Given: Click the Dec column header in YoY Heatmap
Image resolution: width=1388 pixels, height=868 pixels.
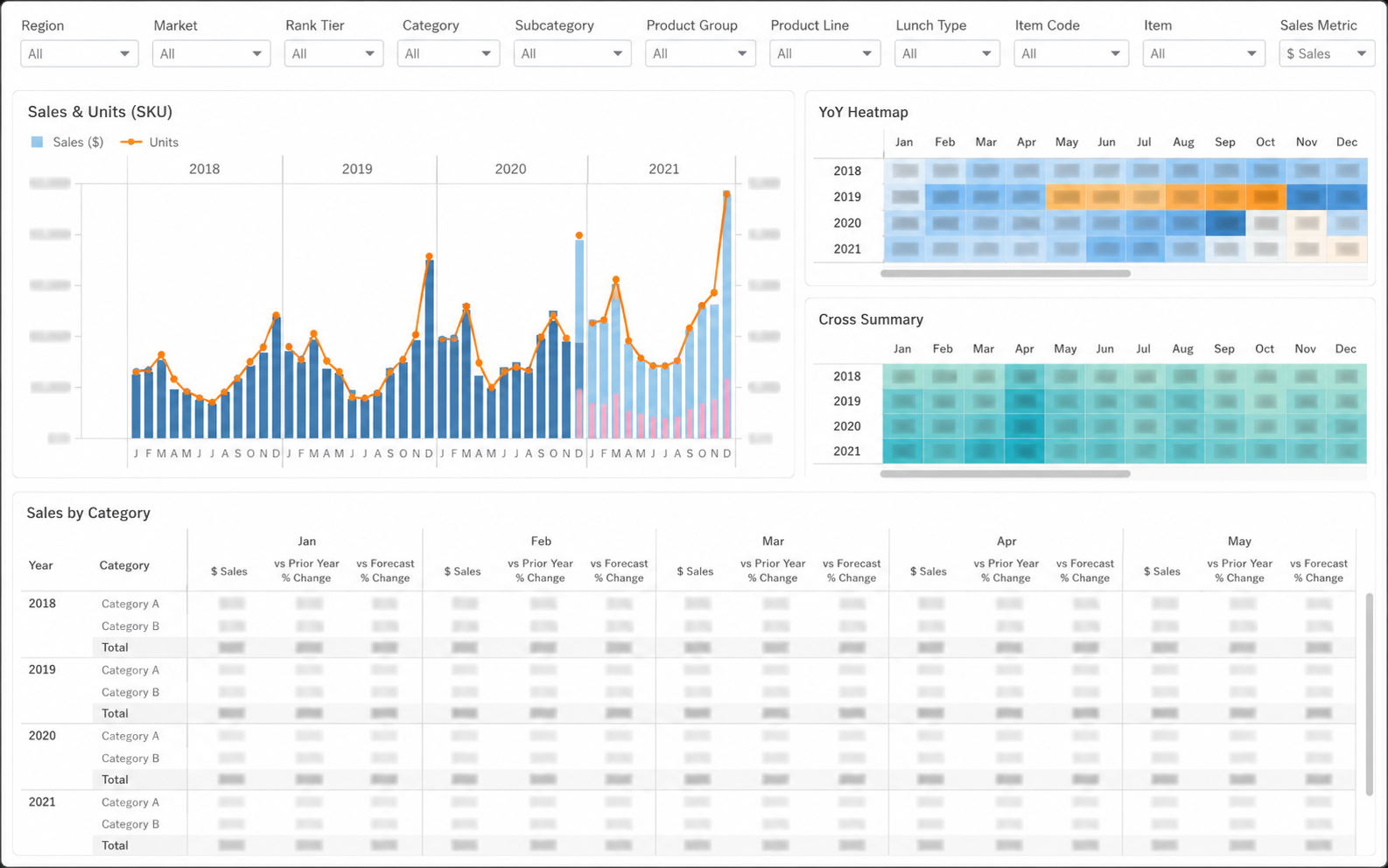Looking at the screenshot, I should (x=1346, y=142).
